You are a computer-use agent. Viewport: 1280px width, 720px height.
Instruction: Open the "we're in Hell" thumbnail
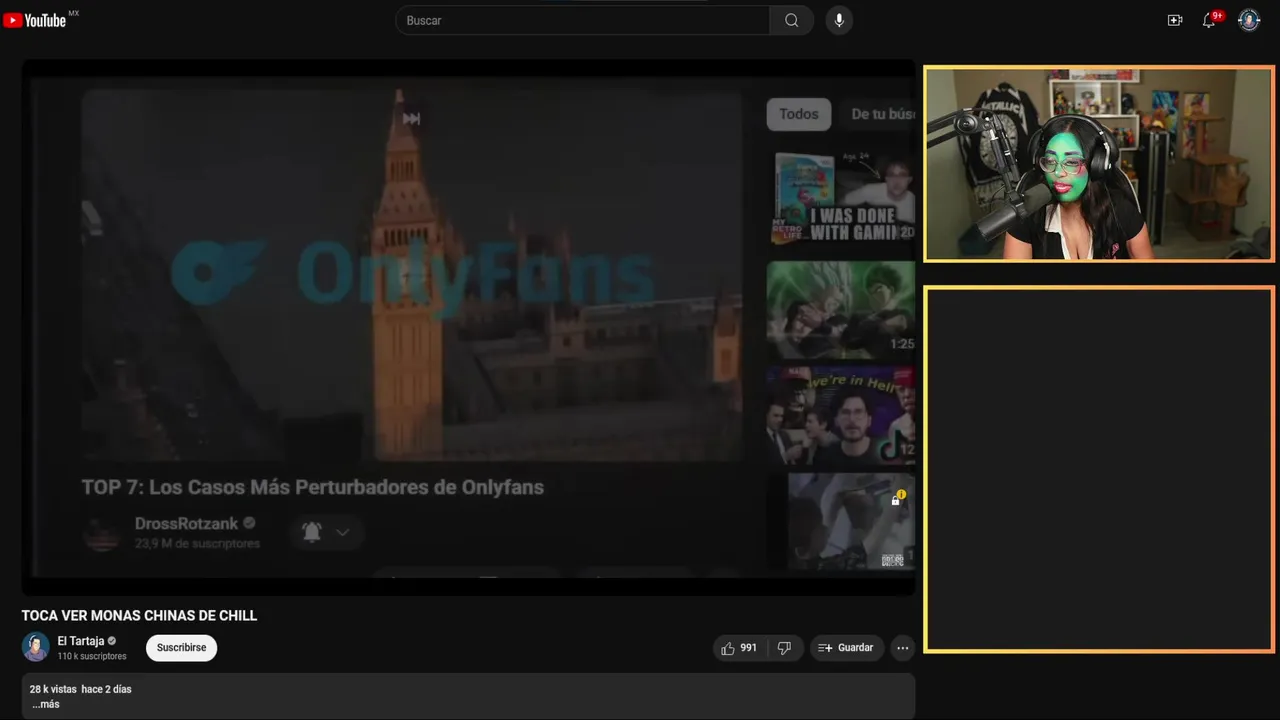pos(841,415)
